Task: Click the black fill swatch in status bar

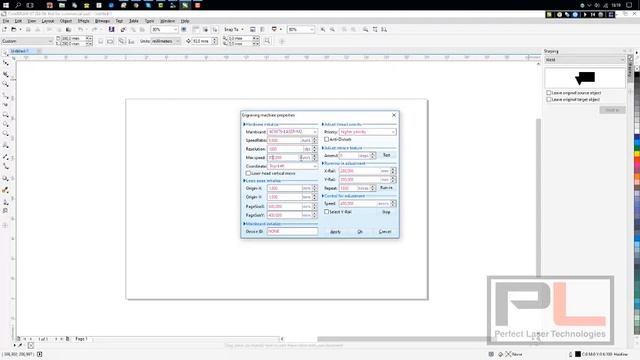Action: [x=578, y=354]
